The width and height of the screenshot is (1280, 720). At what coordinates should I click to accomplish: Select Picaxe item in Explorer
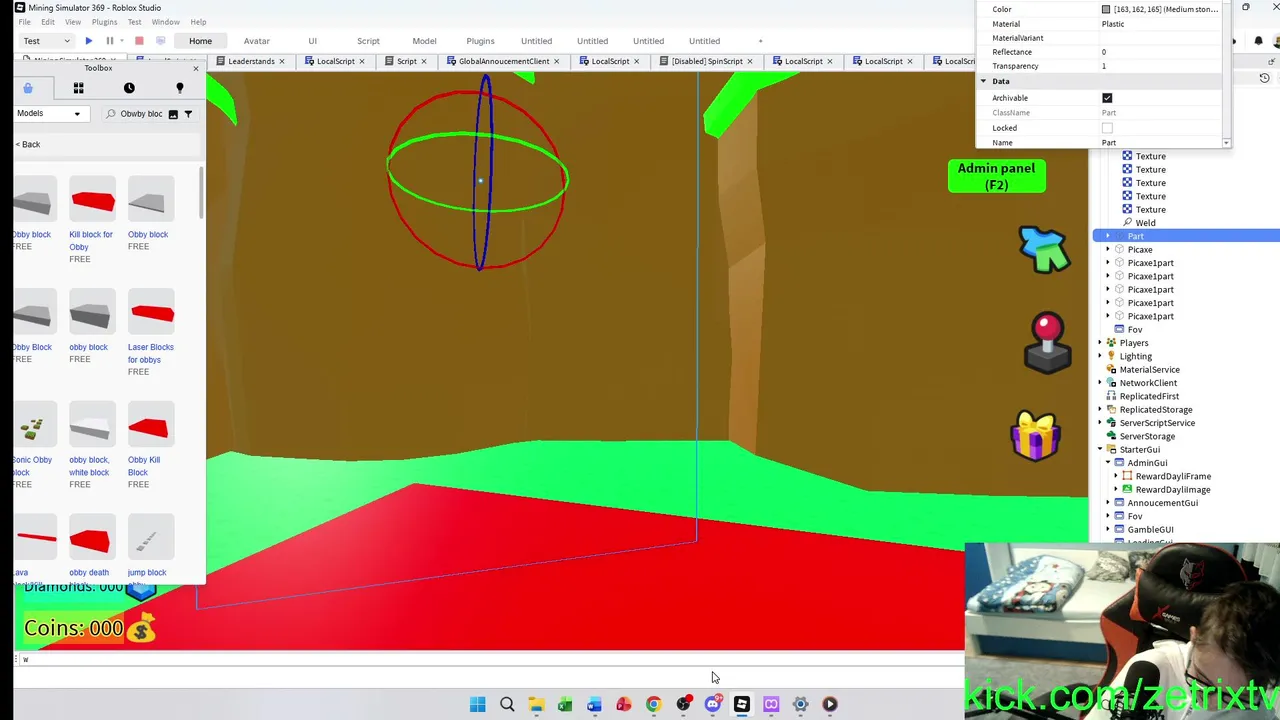(1139, 250)
